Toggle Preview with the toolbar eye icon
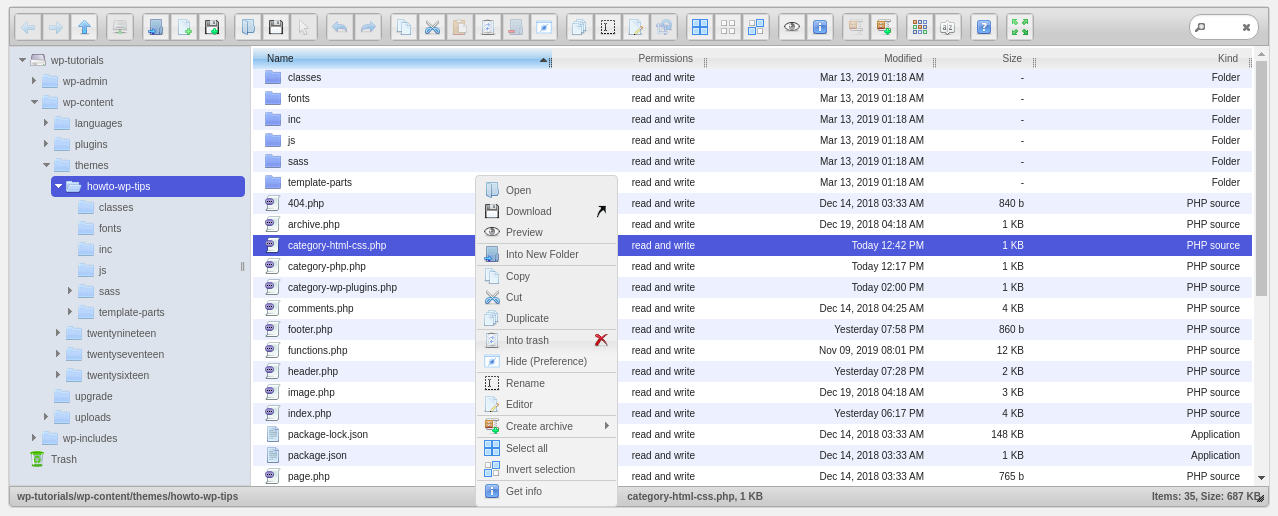The height and width of the screenshot is (516, 1278). [x=792, y=27]
